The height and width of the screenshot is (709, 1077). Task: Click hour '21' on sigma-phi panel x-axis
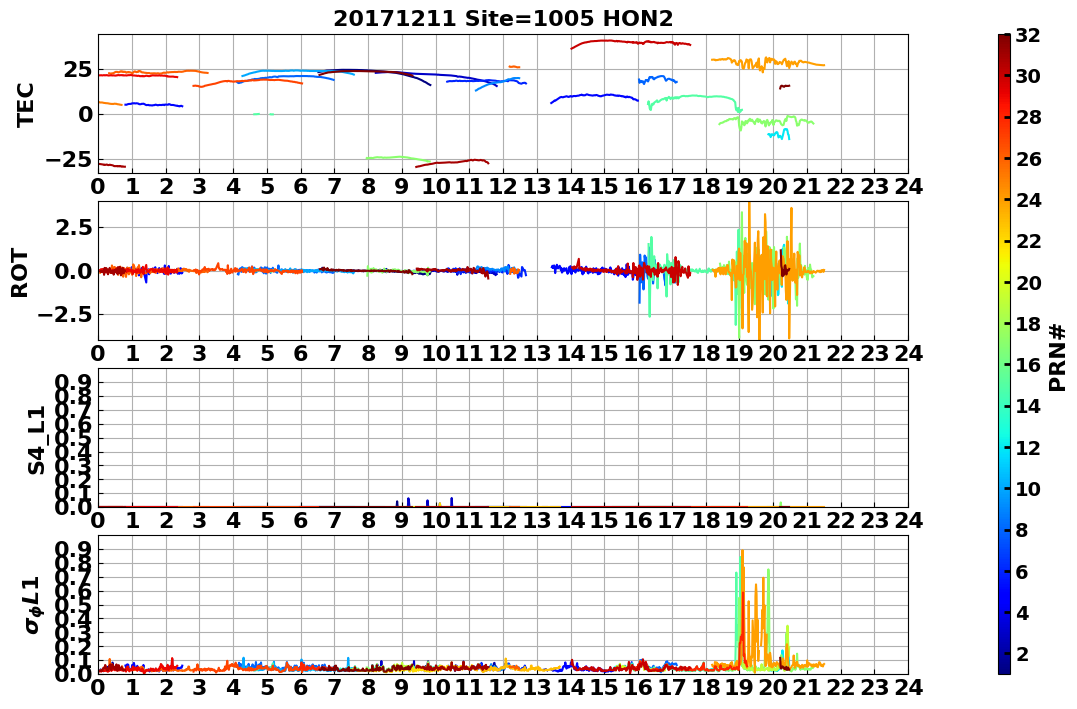coord(807,687)
